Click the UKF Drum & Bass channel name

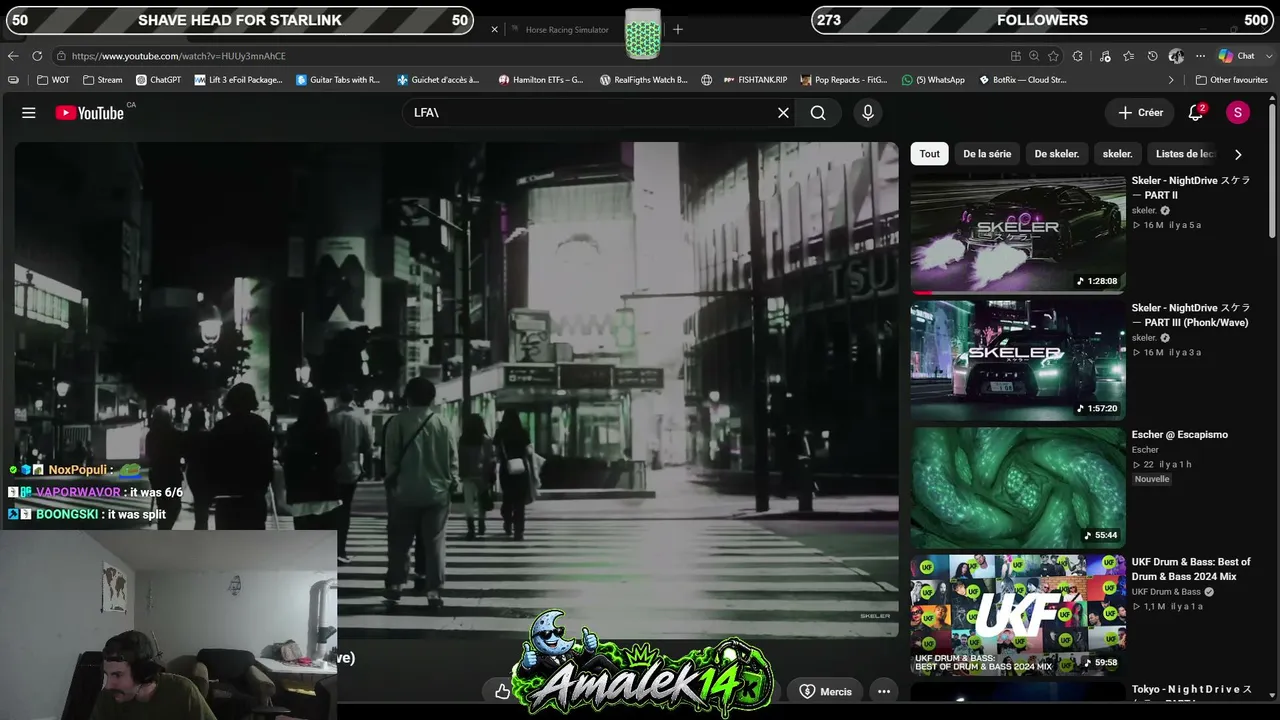[x=1166, y=592]
